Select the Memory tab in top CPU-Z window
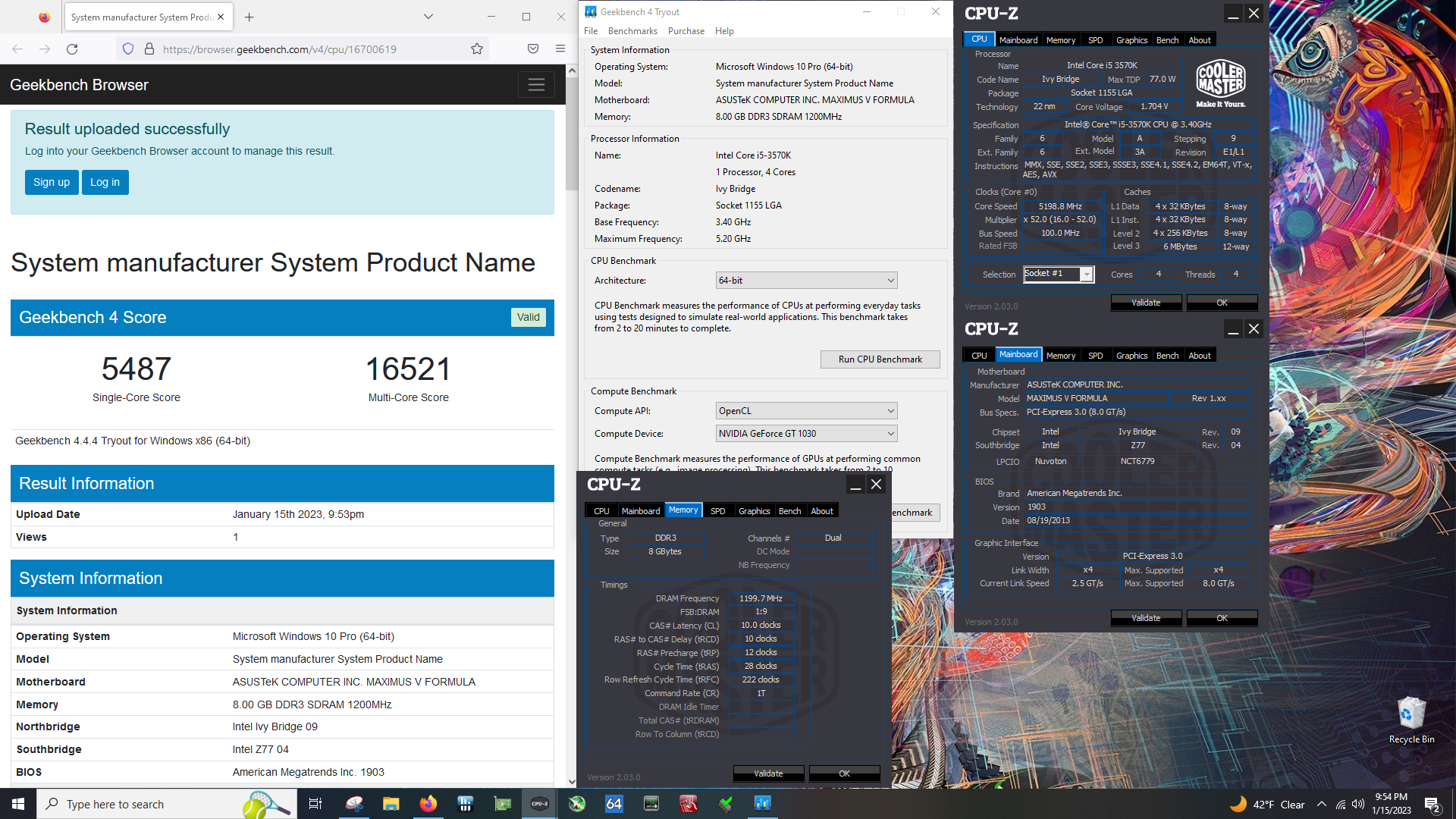Viewport: 1456px width, 819px height. tap(1060, 40)
